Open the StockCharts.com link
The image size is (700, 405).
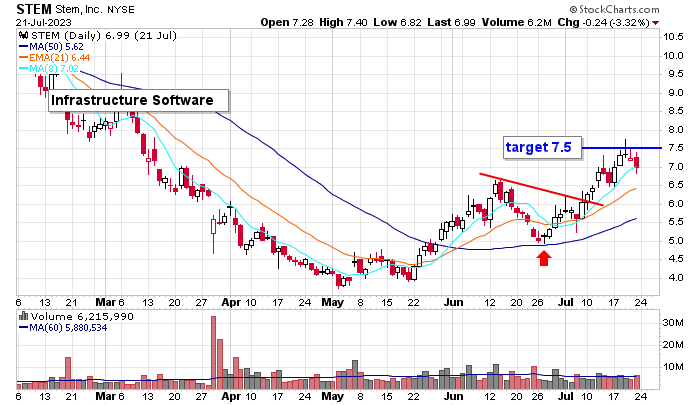pyautogui.click(x=619, y=9)
